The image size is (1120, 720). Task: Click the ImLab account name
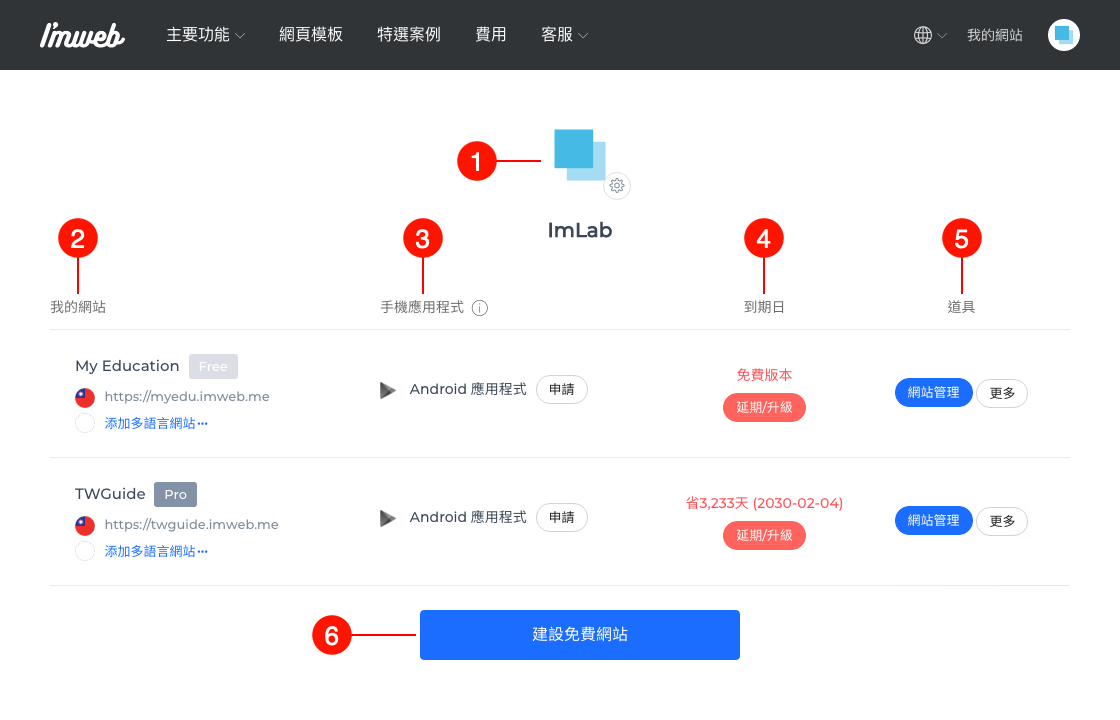580,230
